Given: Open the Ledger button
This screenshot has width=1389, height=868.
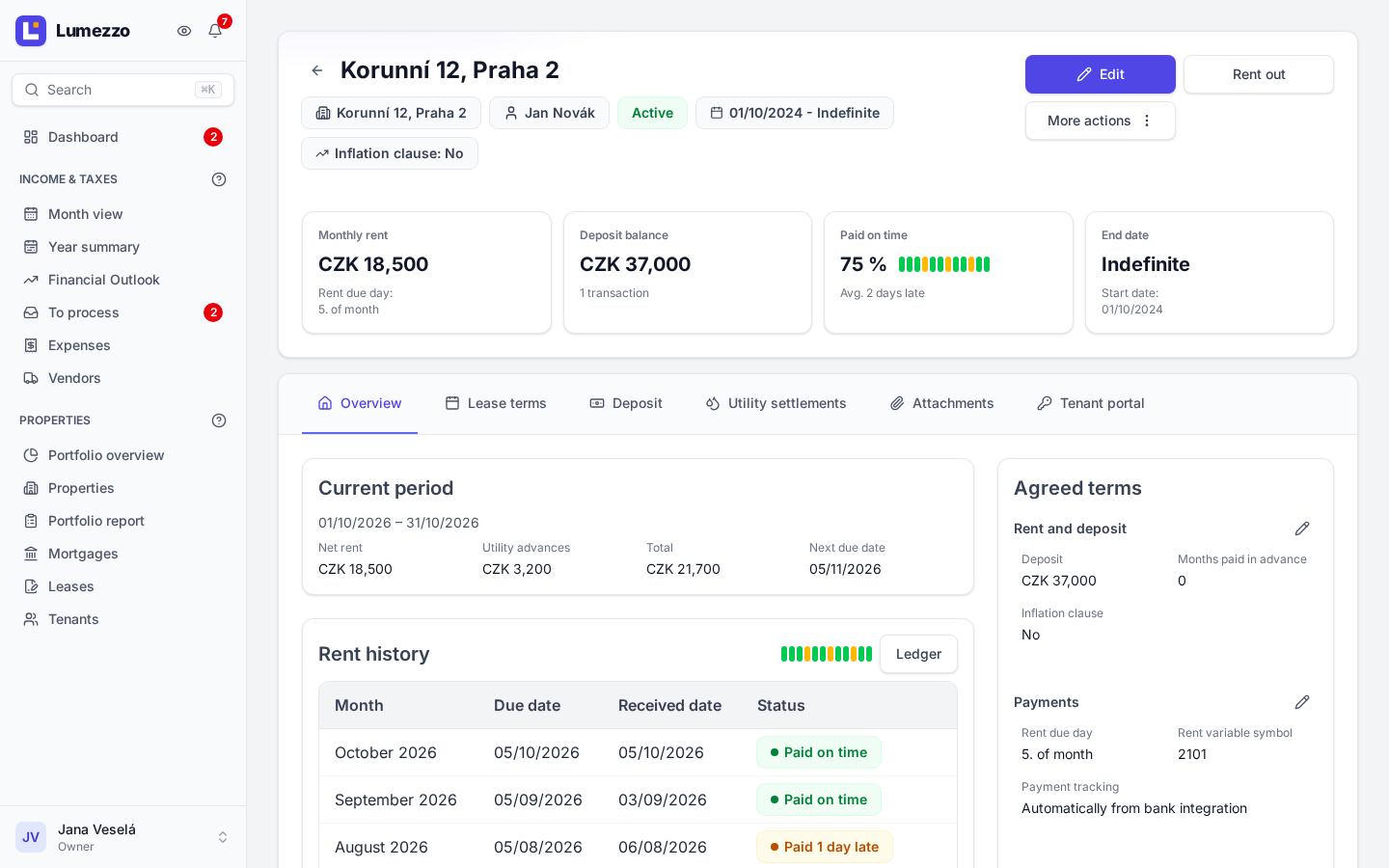Looking at the screenshot, I should pyautogui.click(x=918, y=654).
